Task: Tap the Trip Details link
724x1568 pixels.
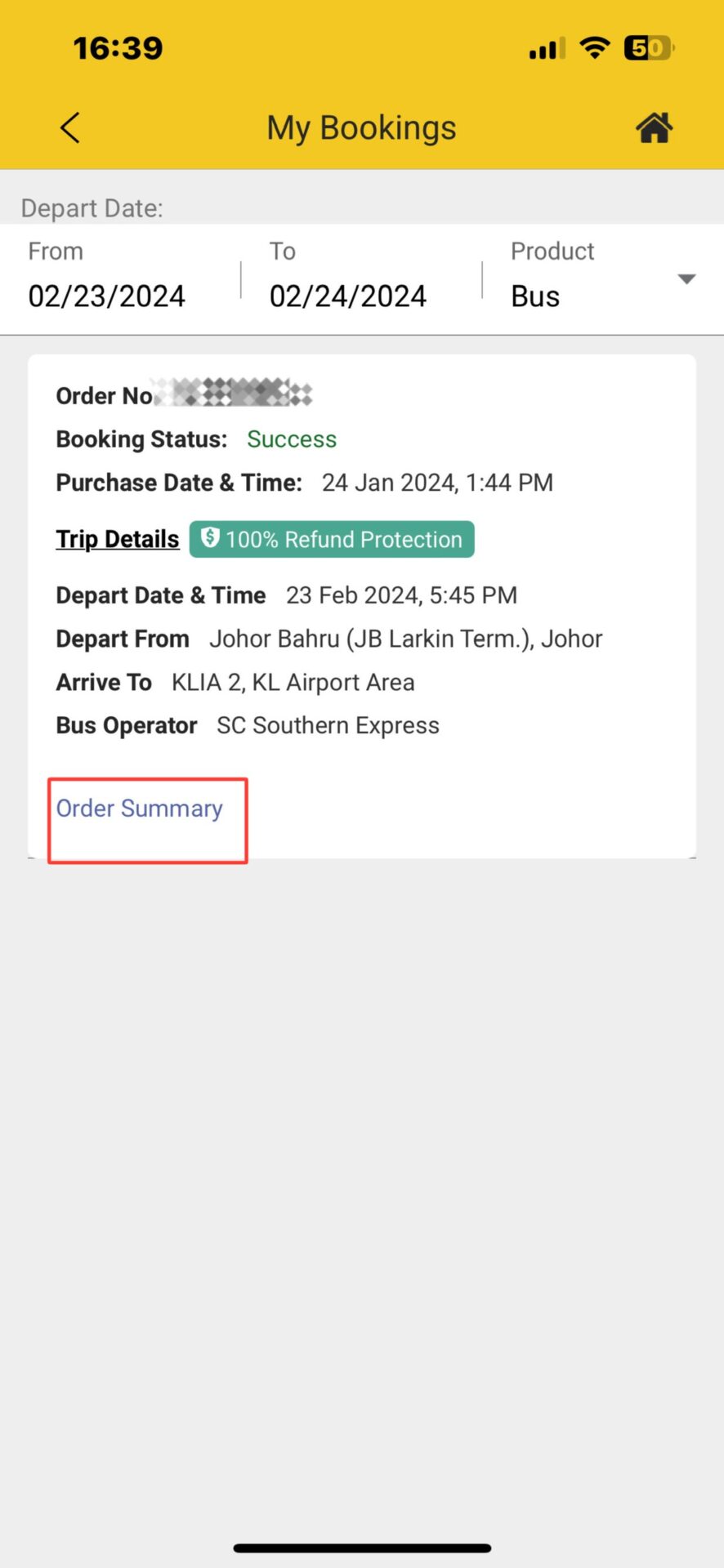Action: [x=118, y=539]
